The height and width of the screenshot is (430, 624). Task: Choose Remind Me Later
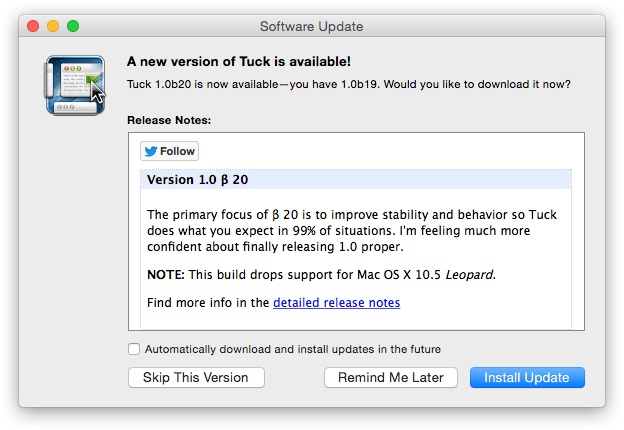click(x=391, y=377)
